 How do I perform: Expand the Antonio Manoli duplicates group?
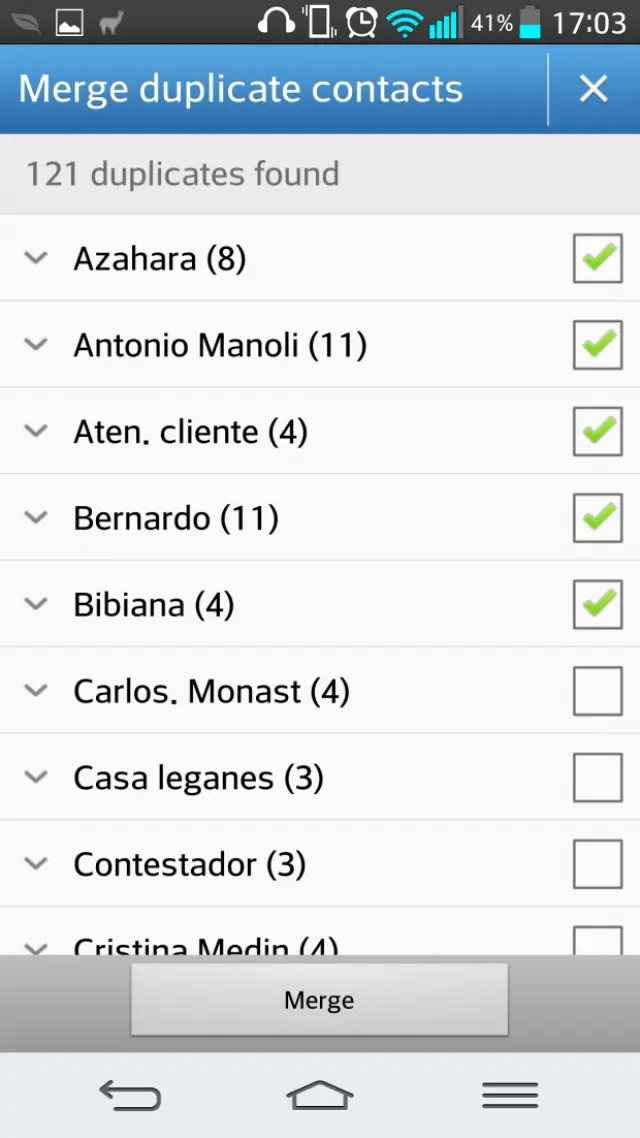(x=36, y=345)
